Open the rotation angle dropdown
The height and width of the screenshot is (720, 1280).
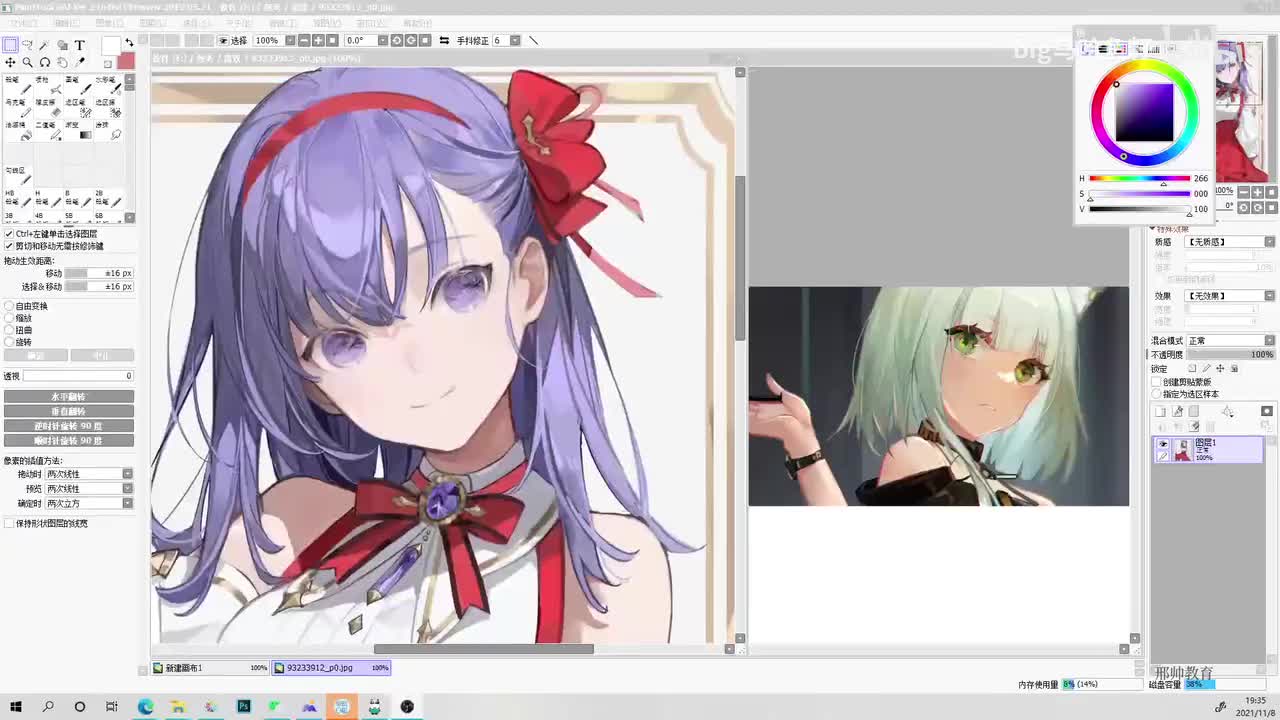pos(381,41)
